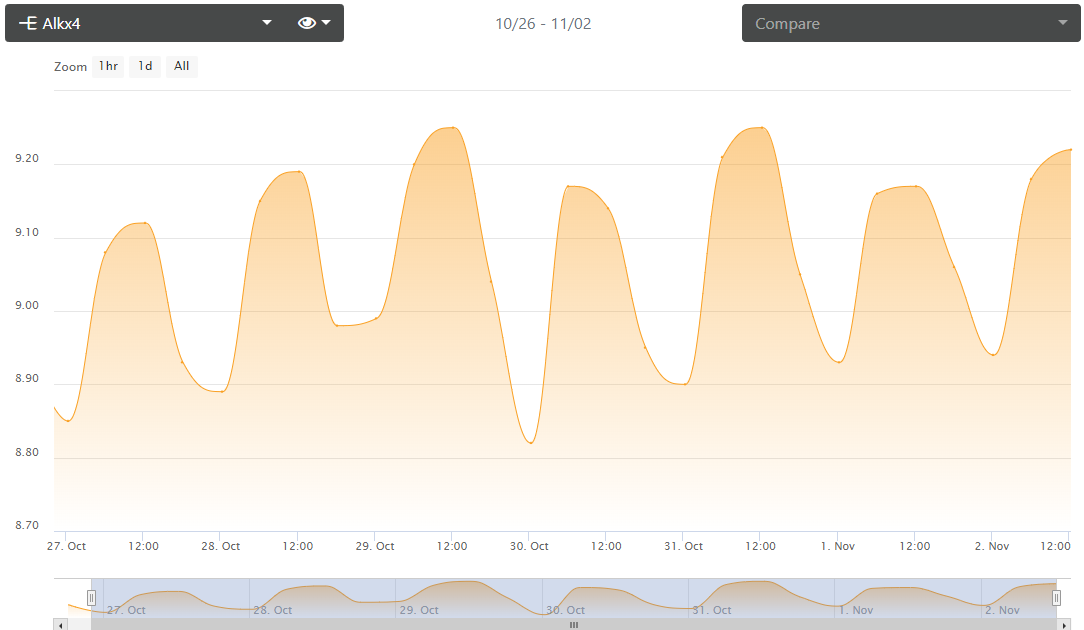
Task: Open the Compare dropdown
Action: pyautogui.click(x=910, y=23)
